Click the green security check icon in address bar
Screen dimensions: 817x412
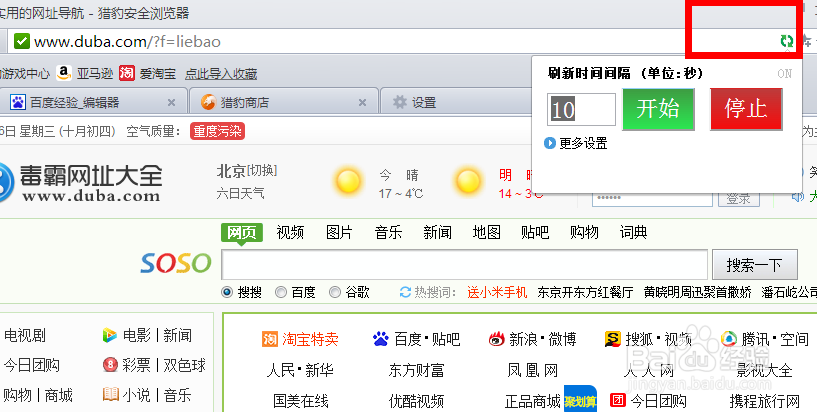tap(21, 41)
